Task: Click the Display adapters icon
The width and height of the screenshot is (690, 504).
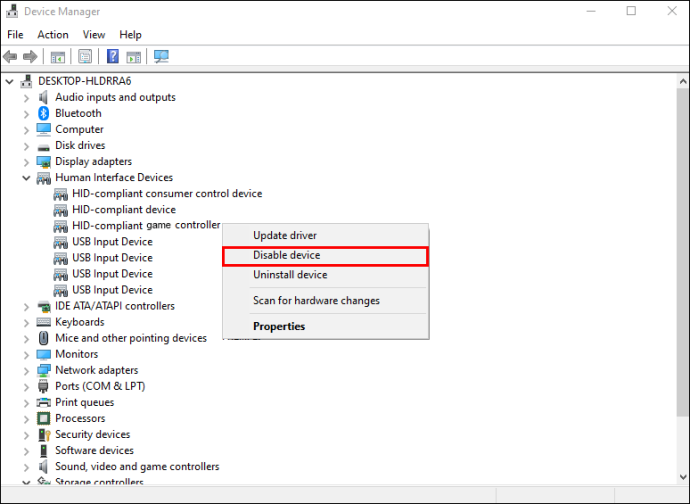Action: point(44,162)
